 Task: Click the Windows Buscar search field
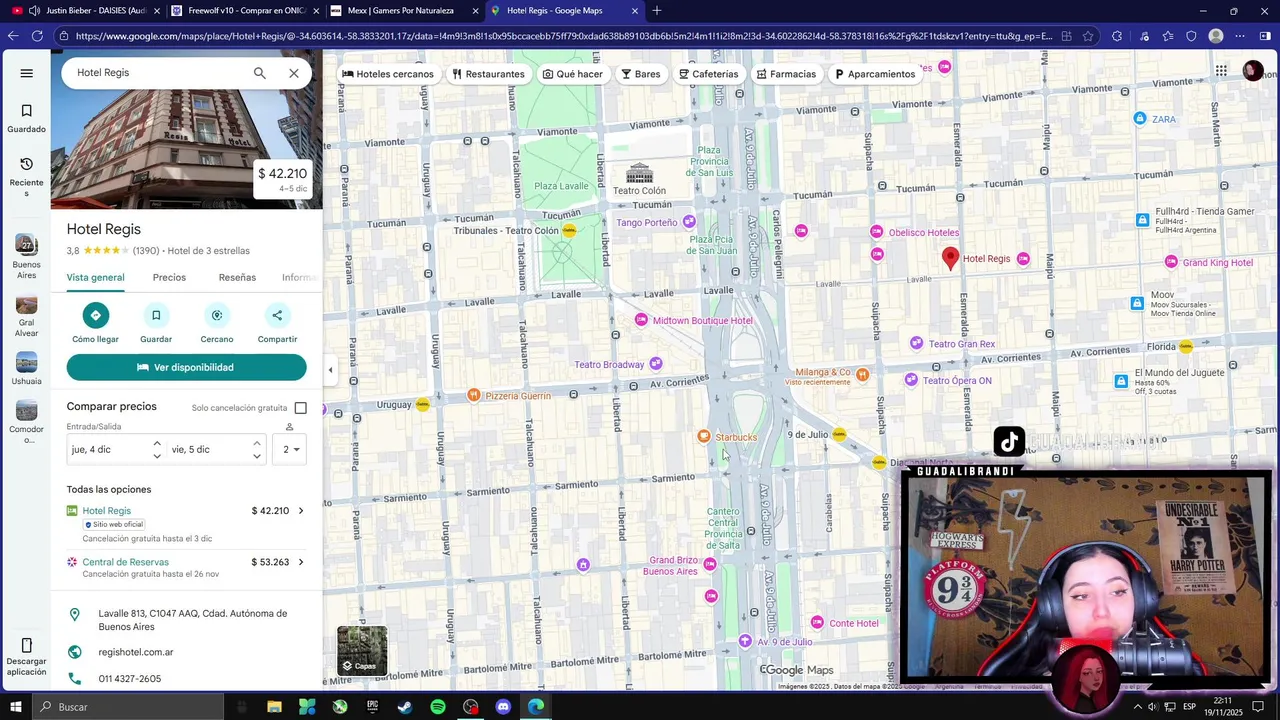(128, 707)
